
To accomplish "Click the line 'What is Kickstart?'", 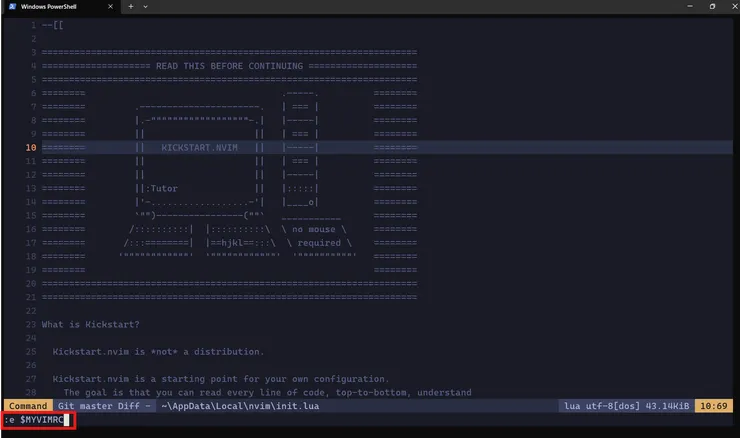I will pos(91,325).
